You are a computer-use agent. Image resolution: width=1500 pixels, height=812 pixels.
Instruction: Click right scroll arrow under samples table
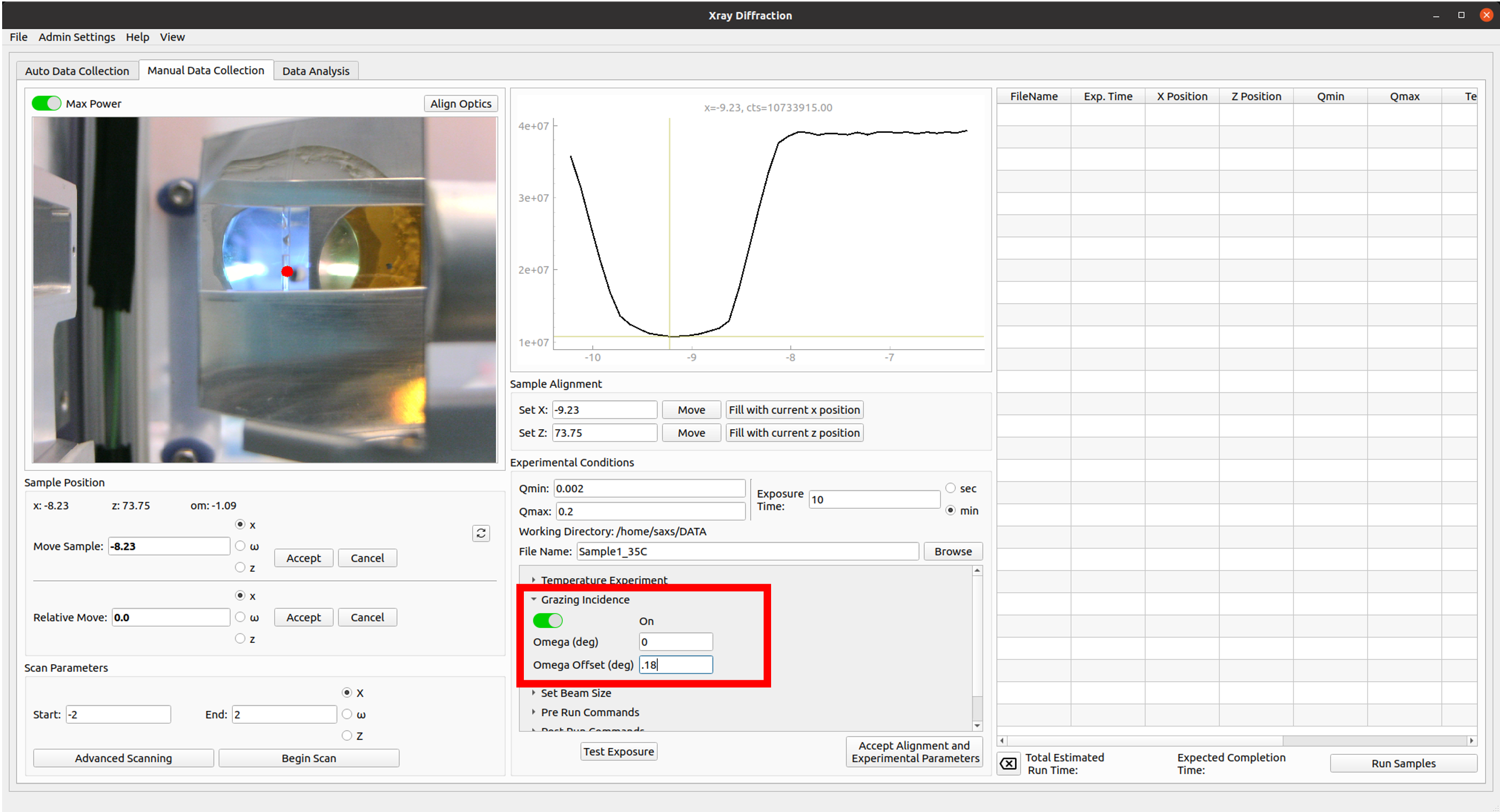coord(1472,740)
